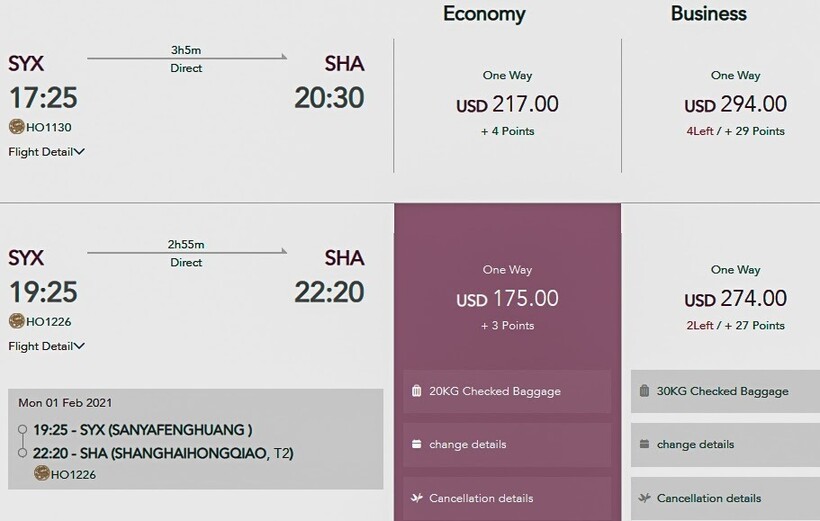Viewport: 820px width, 521px height.
Task: Collapse Flight Detail for the 19:25 flight
Action: pos(46,346)
